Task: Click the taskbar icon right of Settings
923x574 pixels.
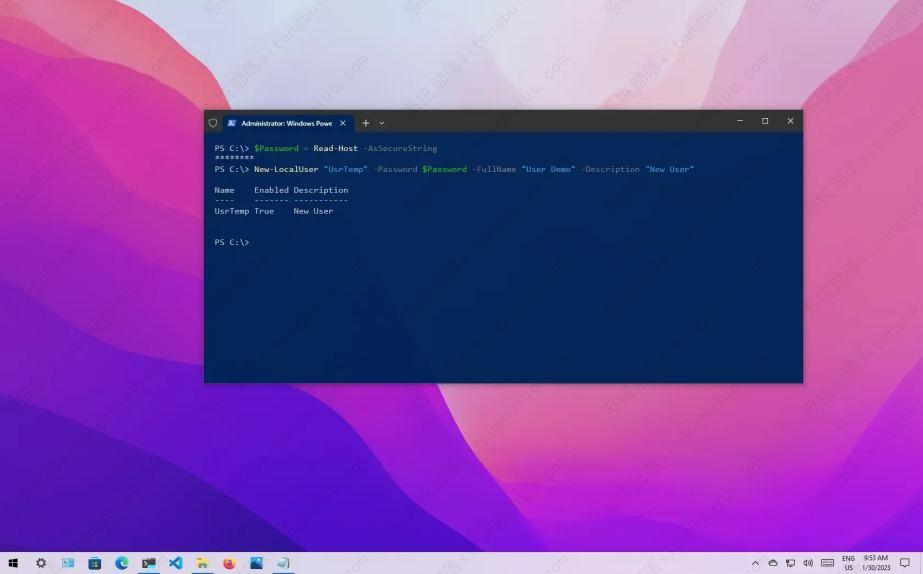Action: point(68,563)
